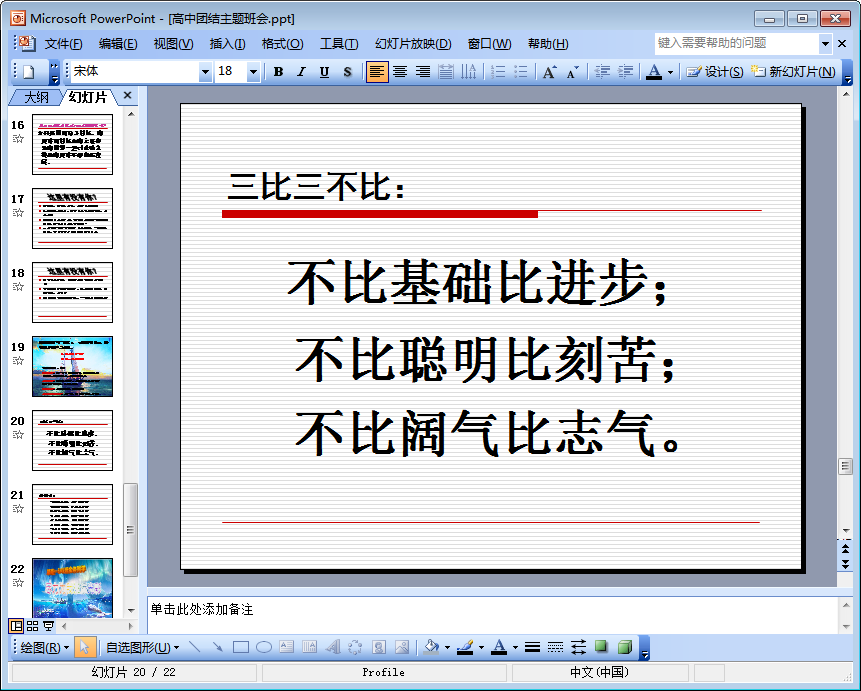Screen dimensions: 861x691
Task: Decrease font size with small A
Action: [572, 72]
